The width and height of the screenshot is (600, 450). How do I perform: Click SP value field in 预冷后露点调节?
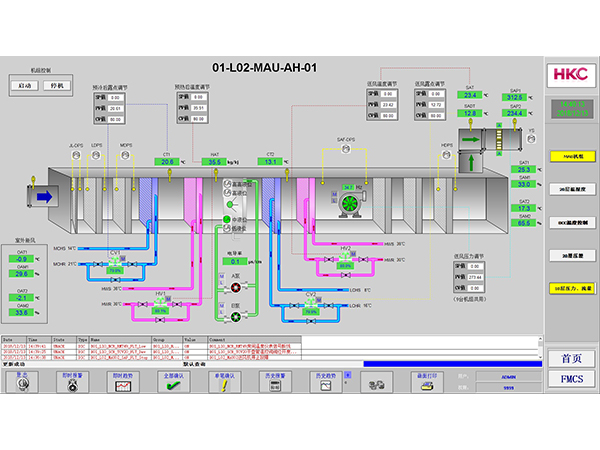[115, 98]
